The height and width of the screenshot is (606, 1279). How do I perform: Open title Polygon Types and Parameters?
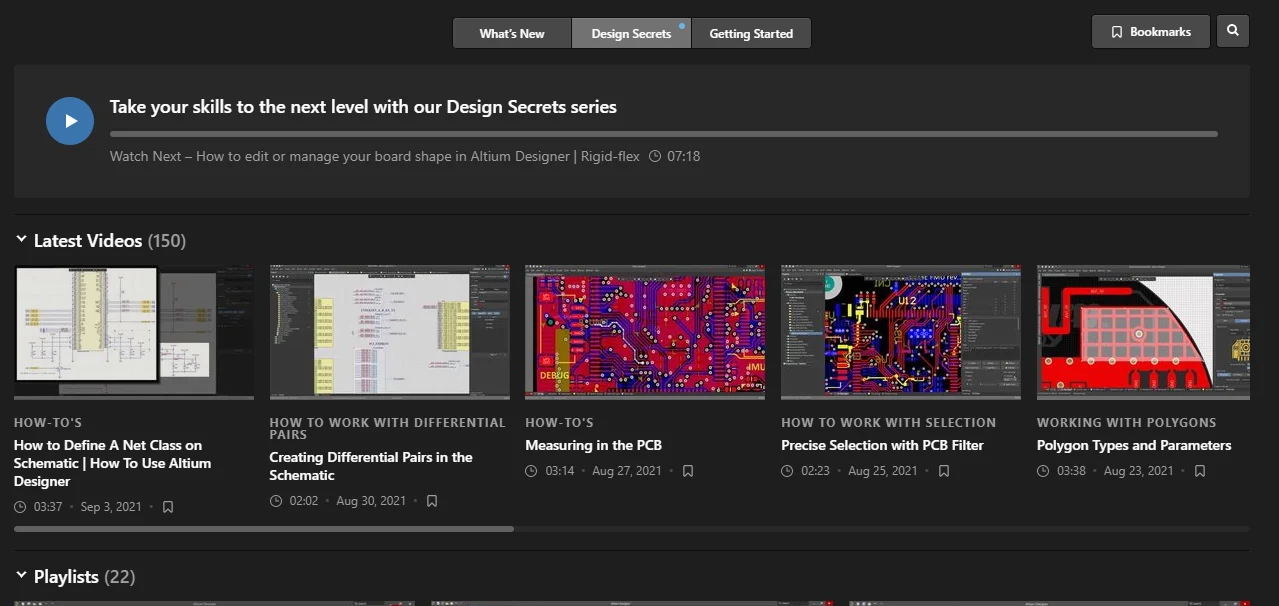coord(1134,445)
